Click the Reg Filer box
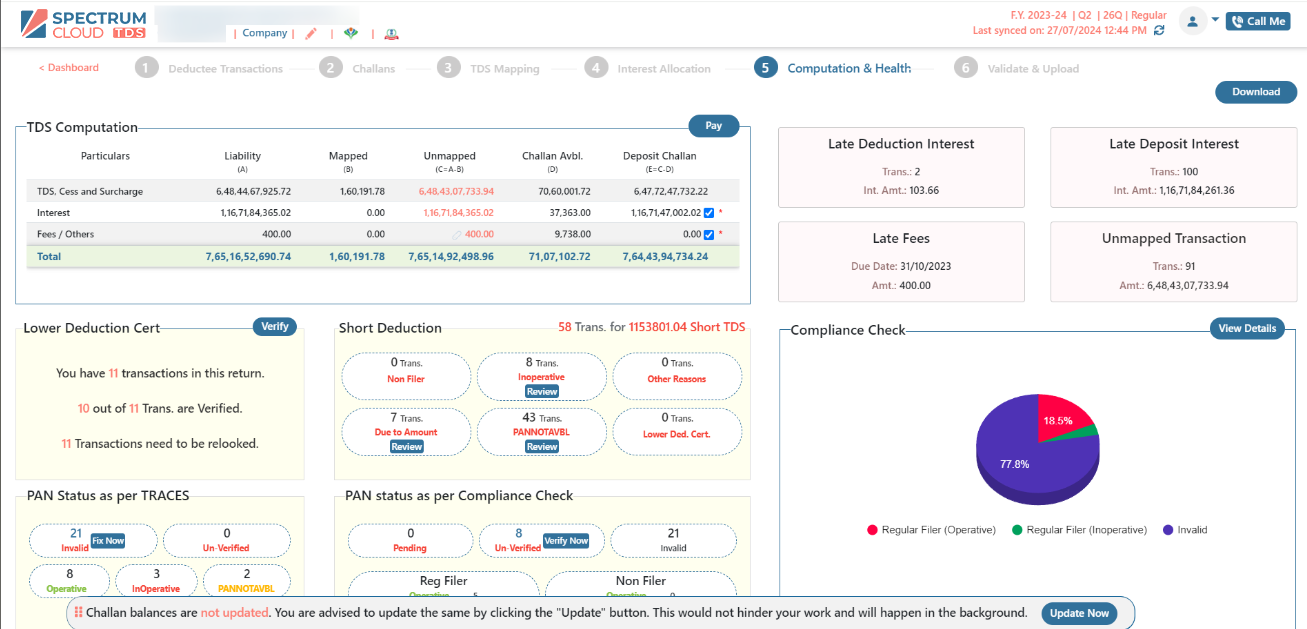Viewport: 1307px width, 629px height. pyautogui.click(x=443, y=585)
